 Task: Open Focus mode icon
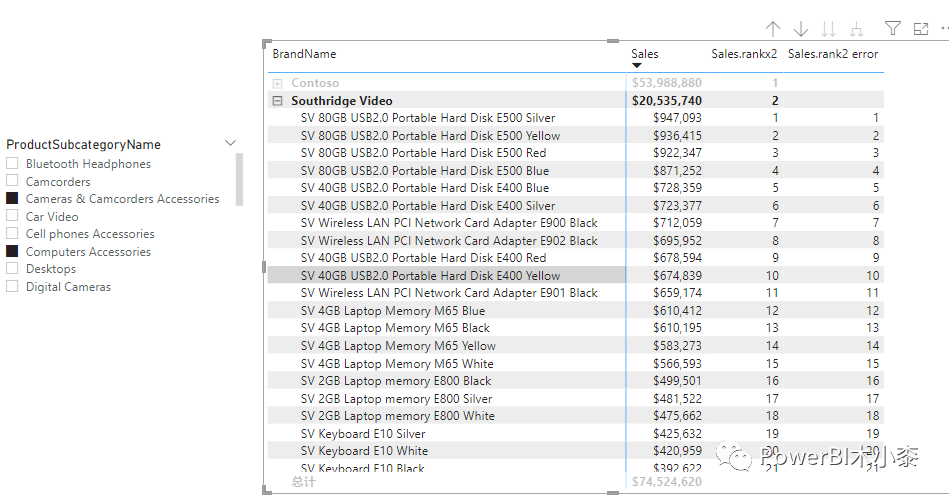point(921,28)
